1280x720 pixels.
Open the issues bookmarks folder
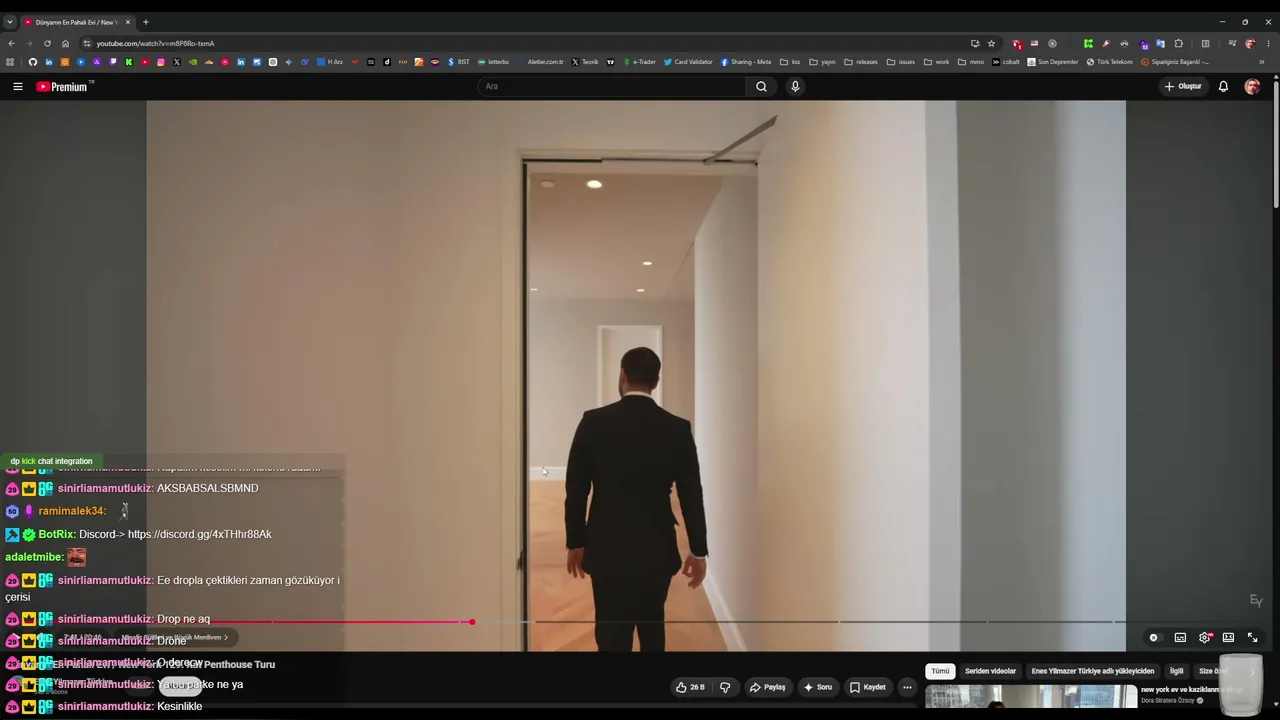tap(901, 62)
